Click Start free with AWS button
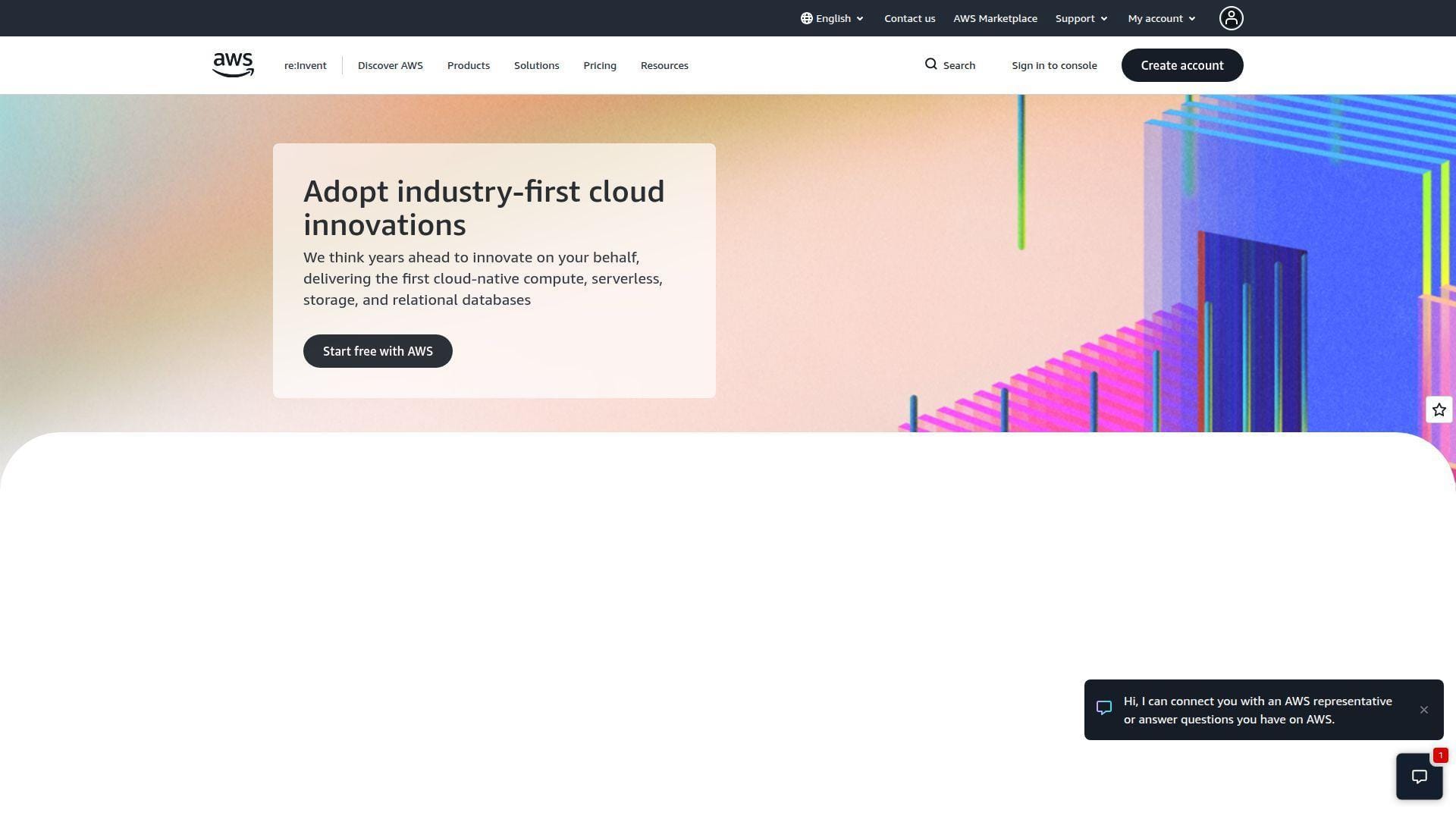The width and height of the screenshot is (1456, 819). (x=378, y=351)
